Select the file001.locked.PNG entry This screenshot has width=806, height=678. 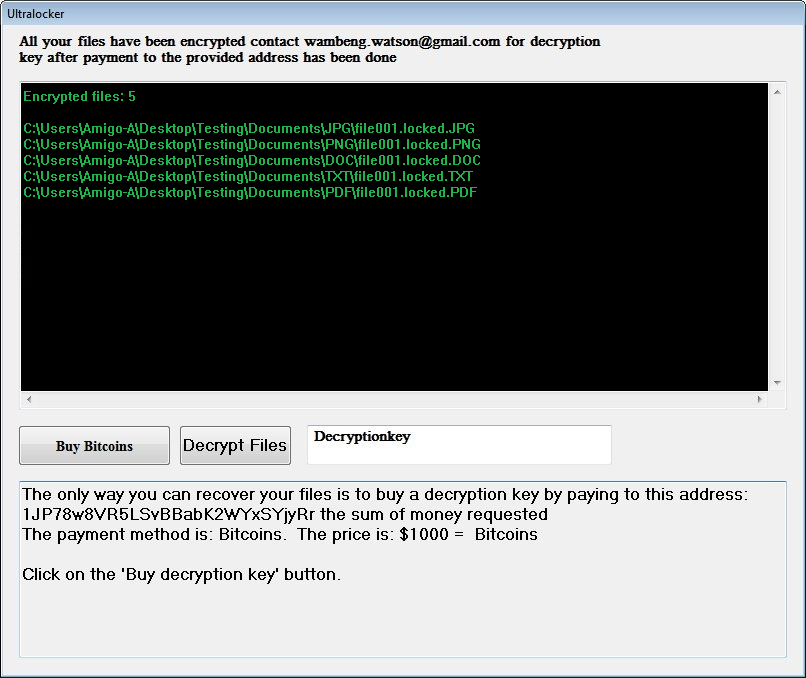tap(251, 145)
